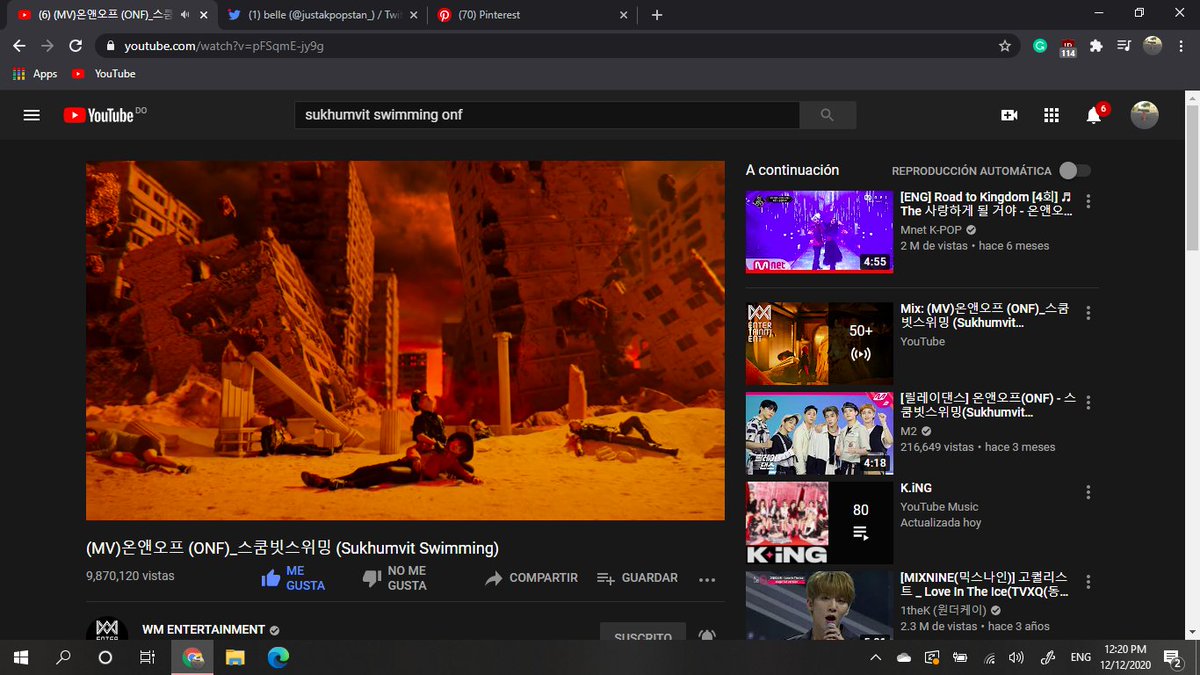This screenshot has width=1200, height=675.
Task: Open Windows taskbar search magnifier
Action: pyautogui.click(x=63, y=657)
